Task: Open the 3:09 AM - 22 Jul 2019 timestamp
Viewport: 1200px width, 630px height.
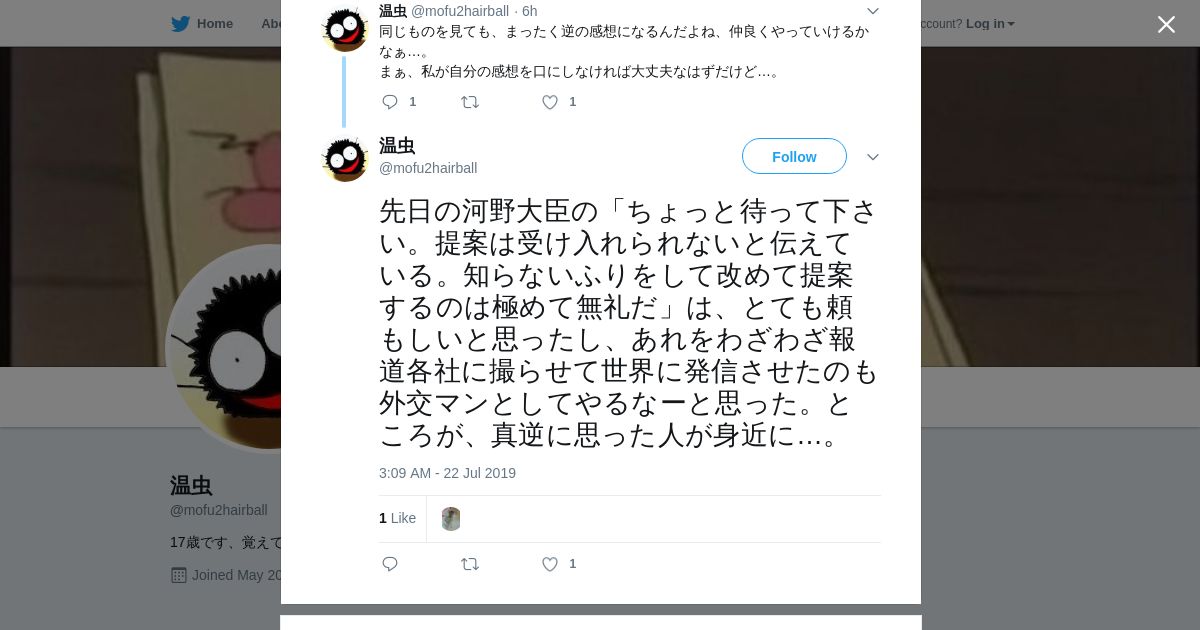Action: click(447, 473)
